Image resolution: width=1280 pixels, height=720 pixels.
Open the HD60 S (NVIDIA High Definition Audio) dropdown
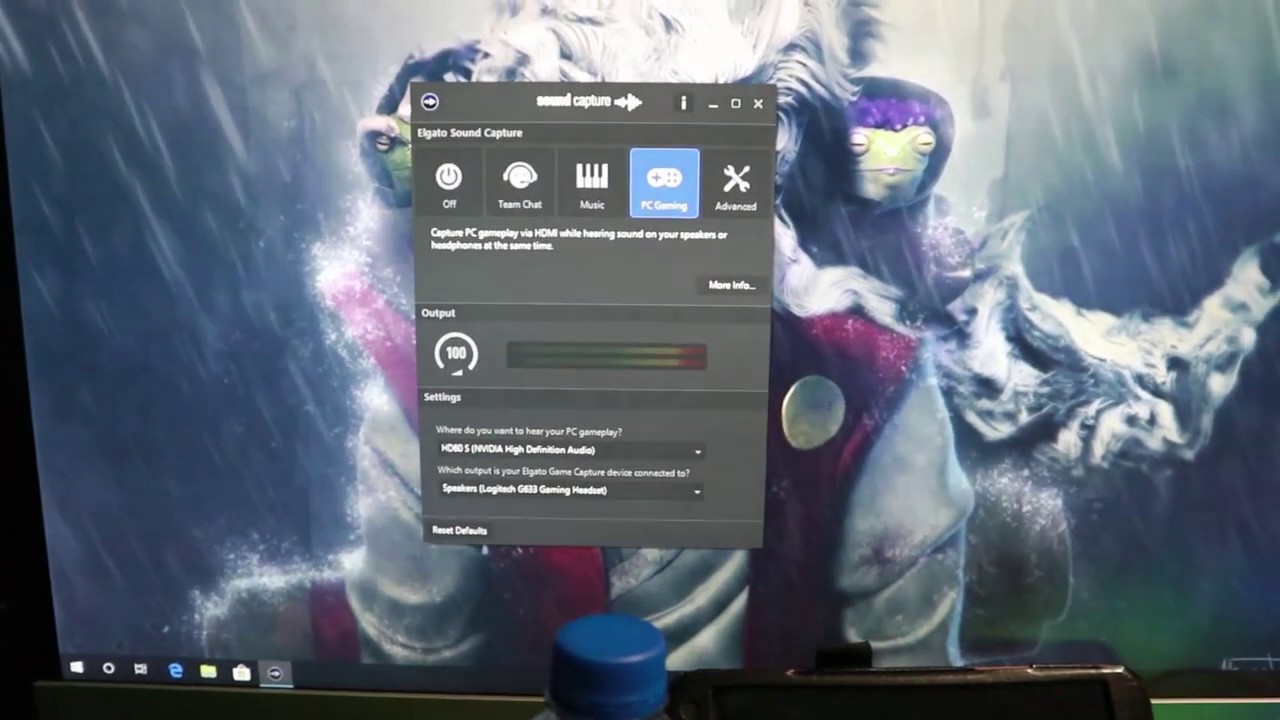click(x=571, y=450)
